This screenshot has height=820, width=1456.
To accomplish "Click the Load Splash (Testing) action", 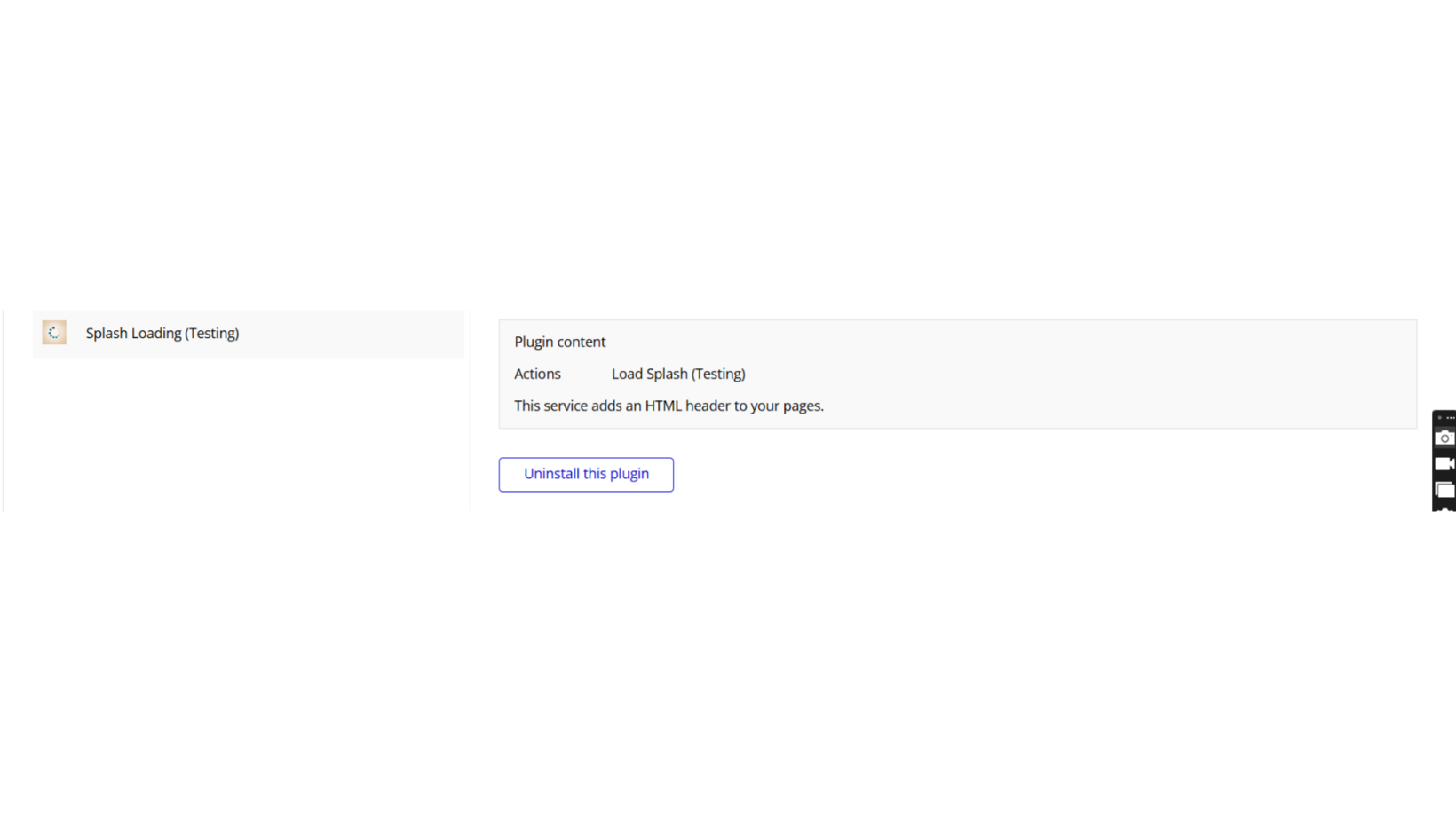I will pyautogui.click(x=677, y=375).
